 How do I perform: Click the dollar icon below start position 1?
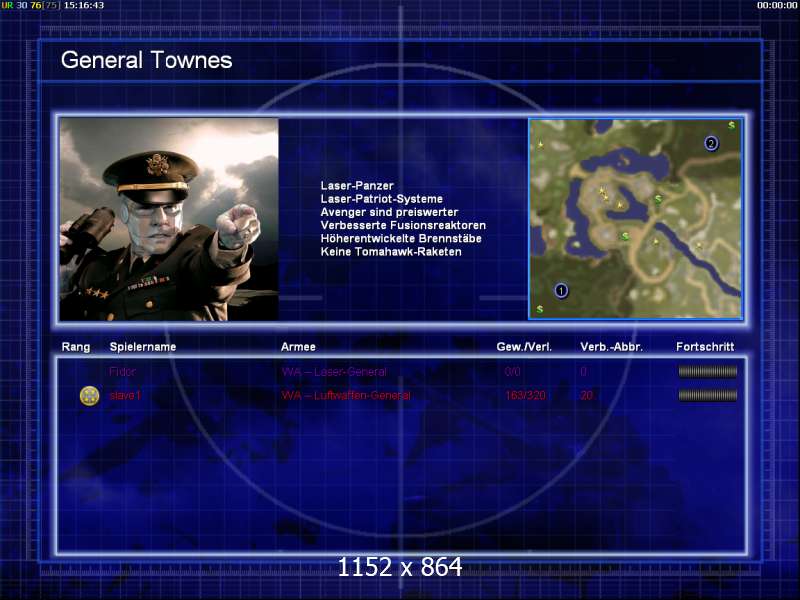coord(540,309)
